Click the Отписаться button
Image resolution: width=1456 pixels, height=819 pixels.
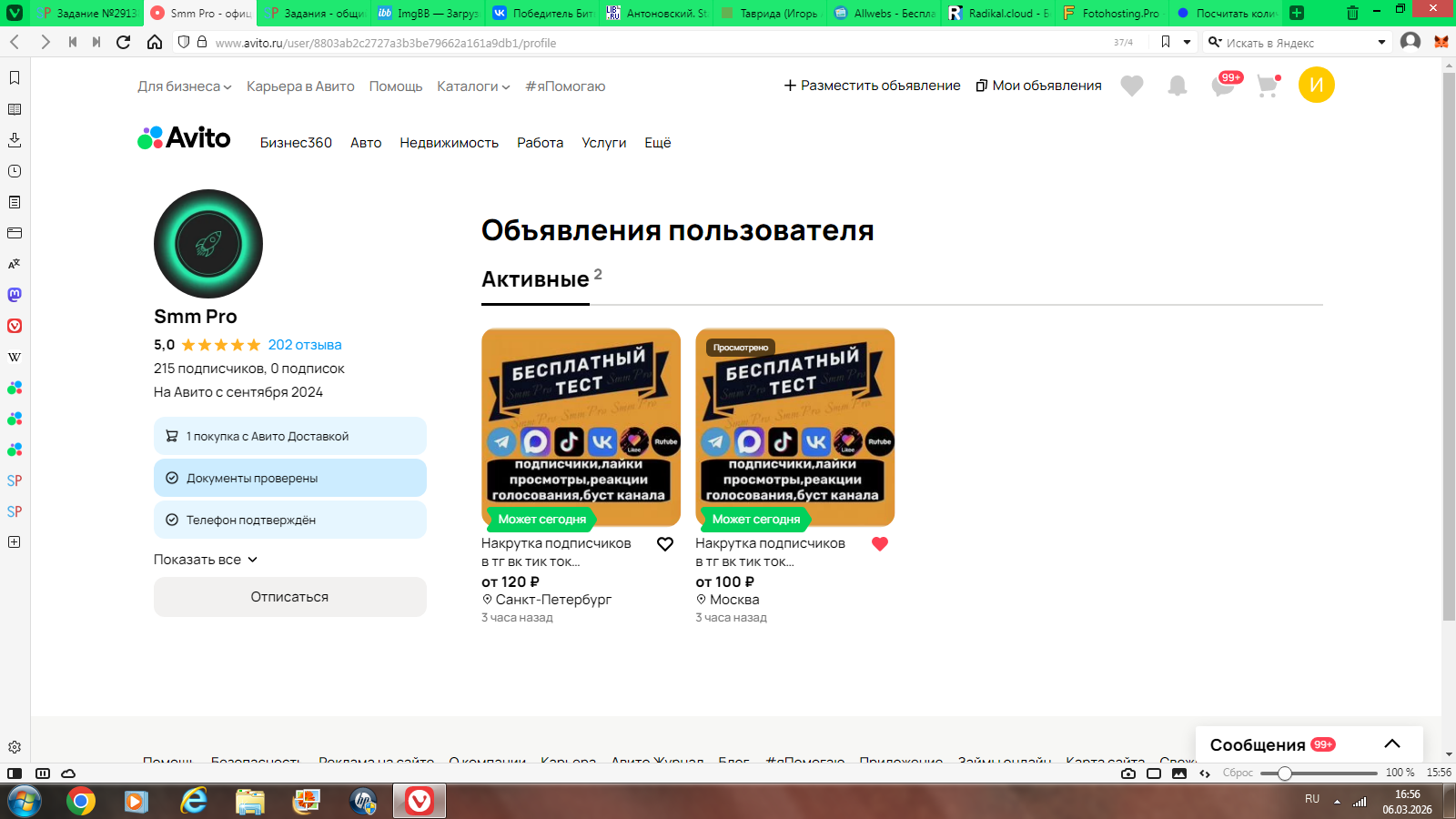point(290,597)
